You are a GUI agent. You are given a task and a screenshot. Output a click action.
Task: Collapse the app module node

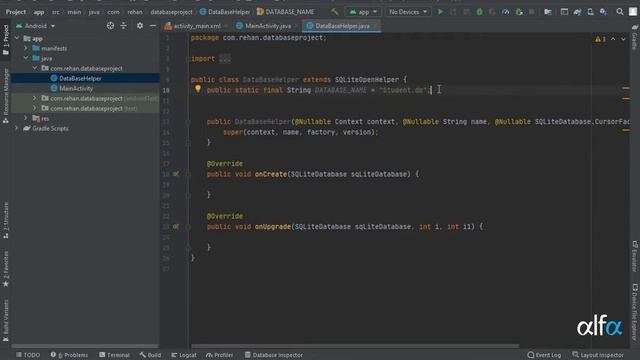point(17,38)
